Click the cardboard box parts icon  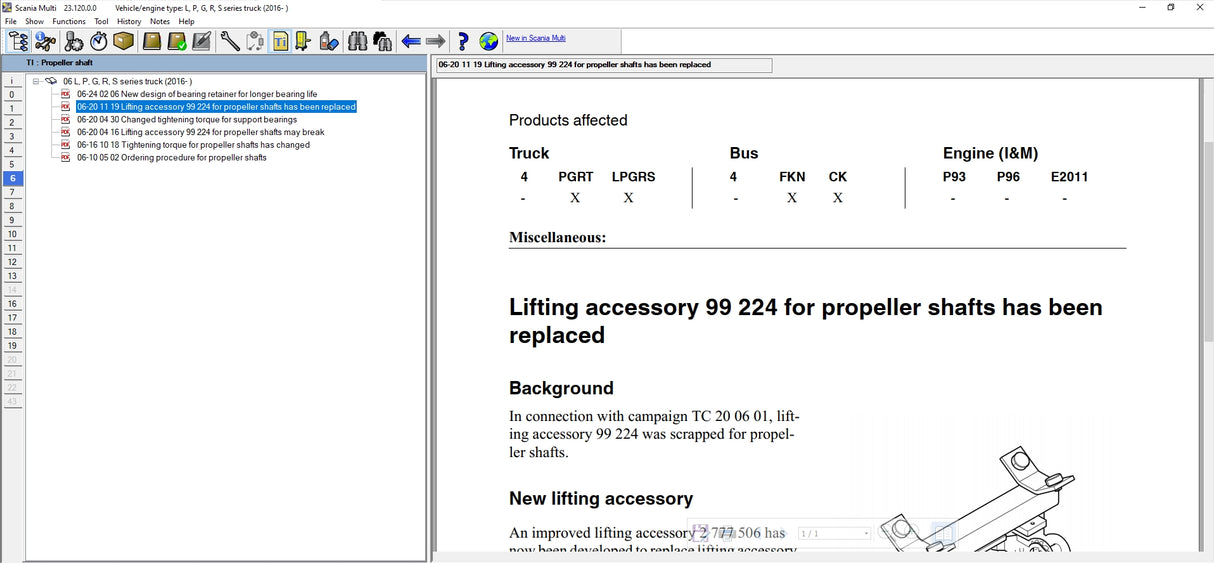click(123, 41)
